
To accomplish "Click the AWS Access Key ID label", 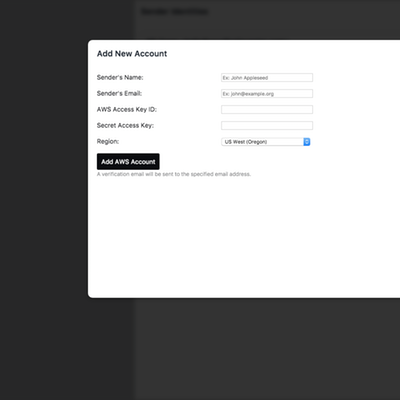I will pos(127,109).
